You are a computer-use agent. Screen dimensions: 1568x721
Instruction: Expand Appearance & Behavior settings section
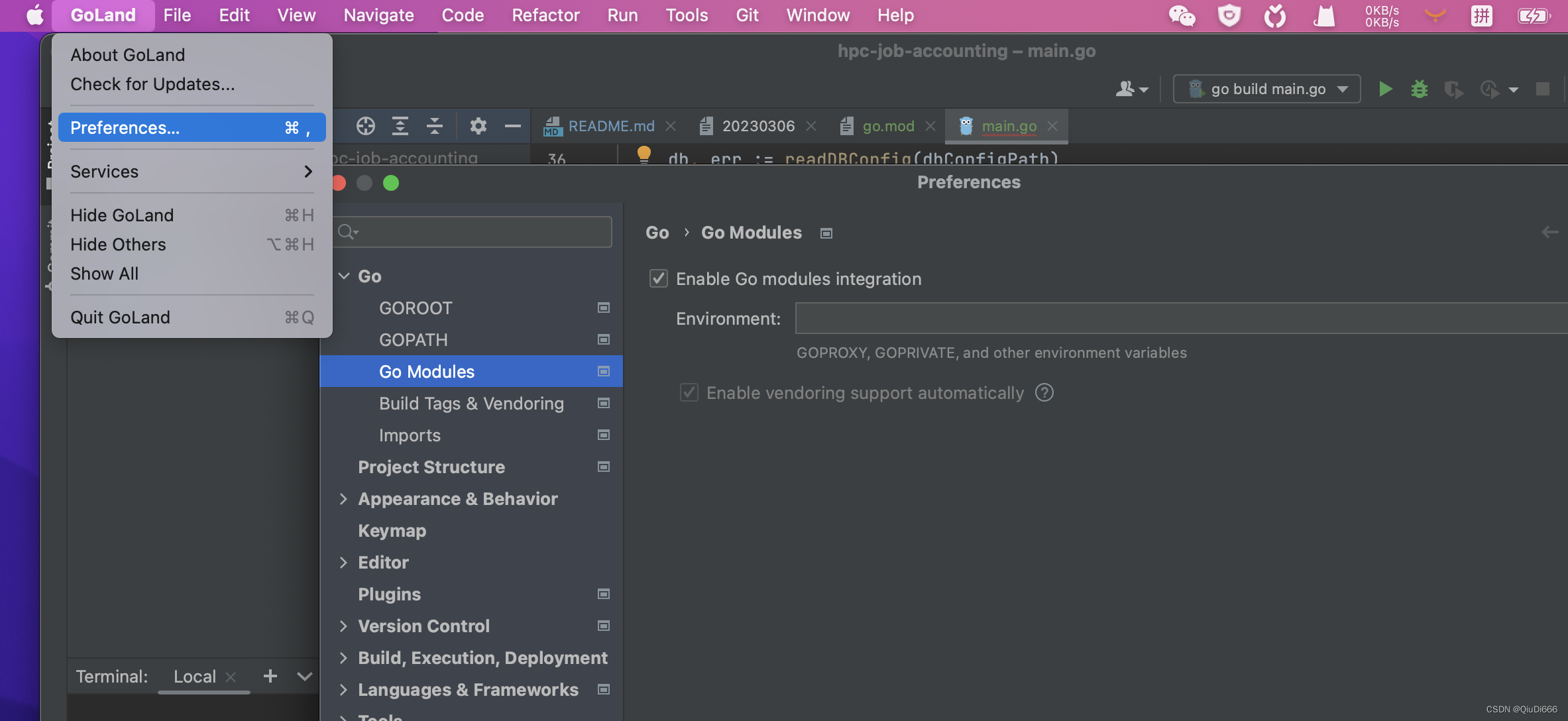coord(343,499)
